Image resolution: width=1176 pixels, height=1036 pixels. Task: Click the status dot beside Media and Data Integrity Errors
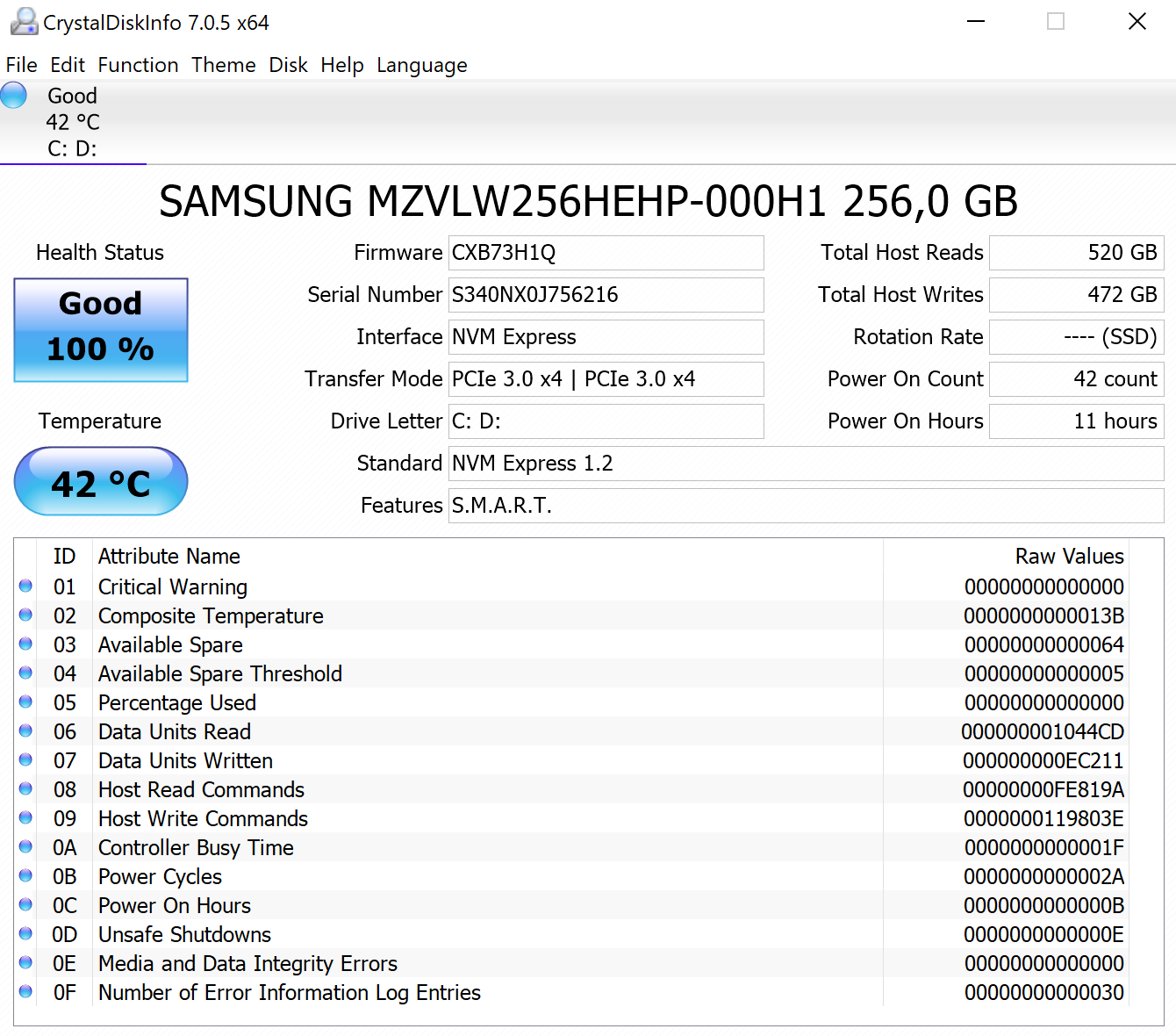point(25,963)
